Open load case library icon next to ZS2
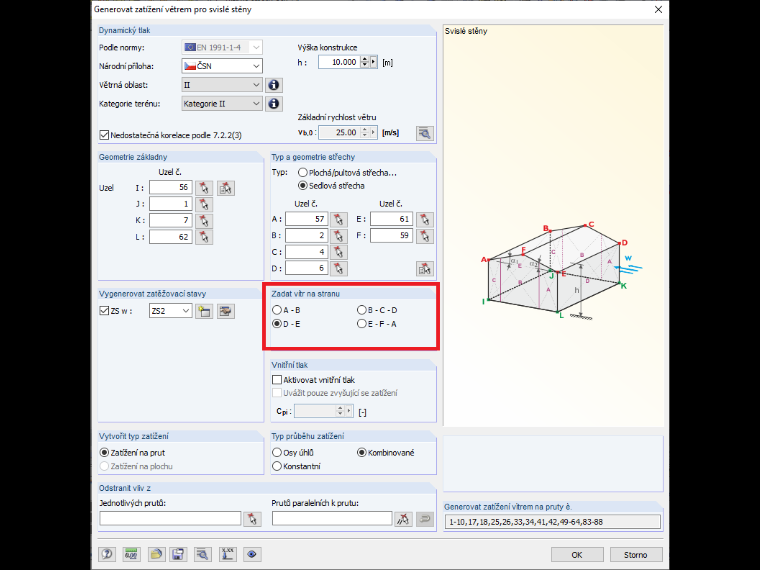The image size is (760, 570). (x=226, y=311)
